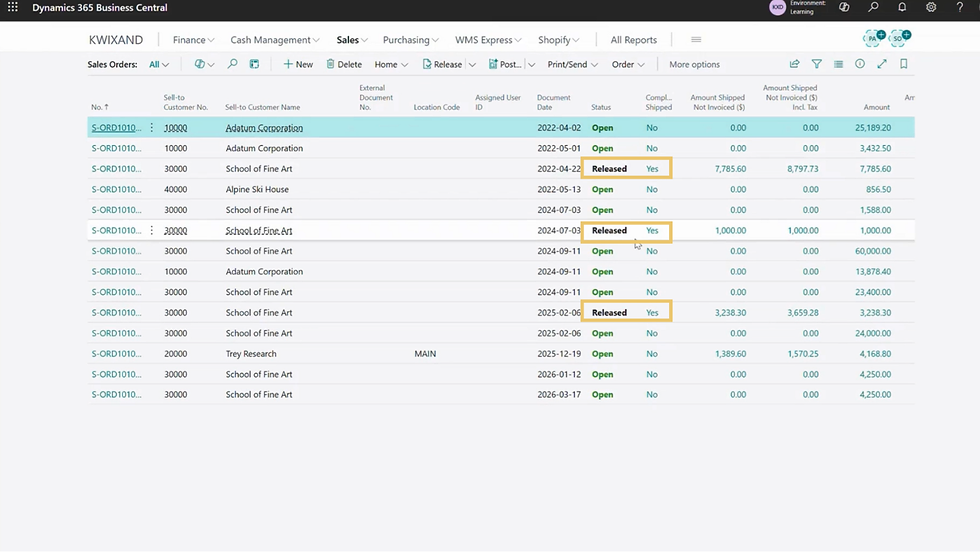Delete the selected sales order

[344, 64]
